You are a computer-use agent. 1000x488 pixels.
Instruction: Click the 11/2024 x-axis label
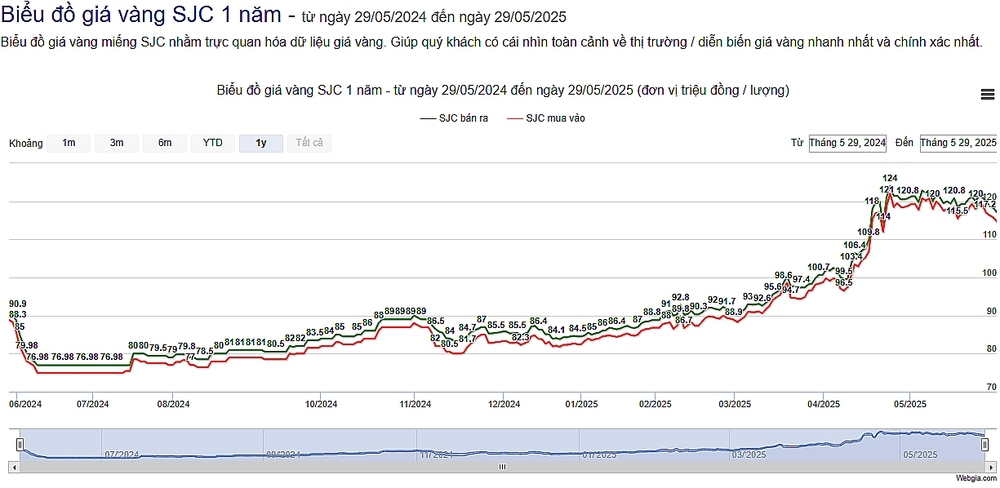point(415,404)
